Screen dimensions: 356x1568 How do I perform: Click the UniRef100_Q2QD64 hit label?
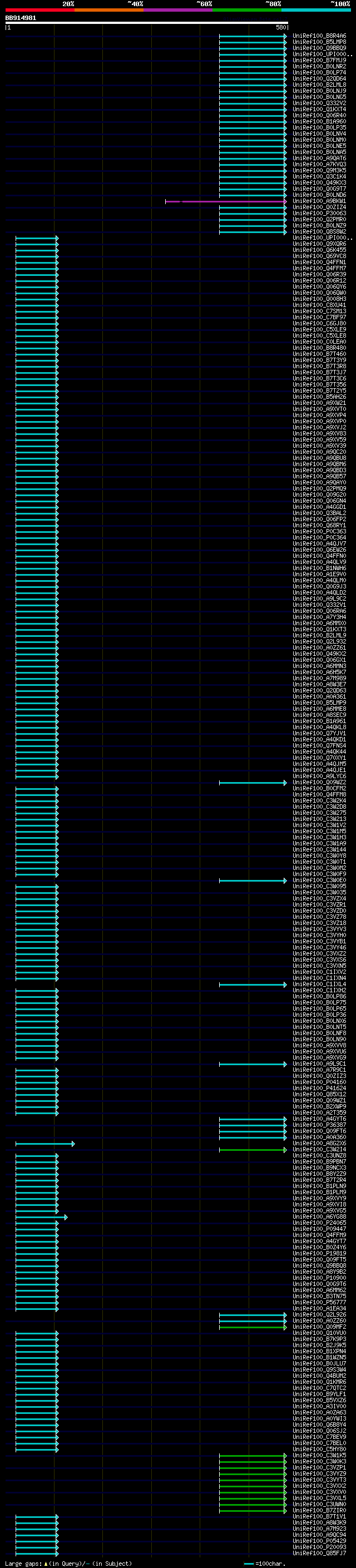coord(319,78)
